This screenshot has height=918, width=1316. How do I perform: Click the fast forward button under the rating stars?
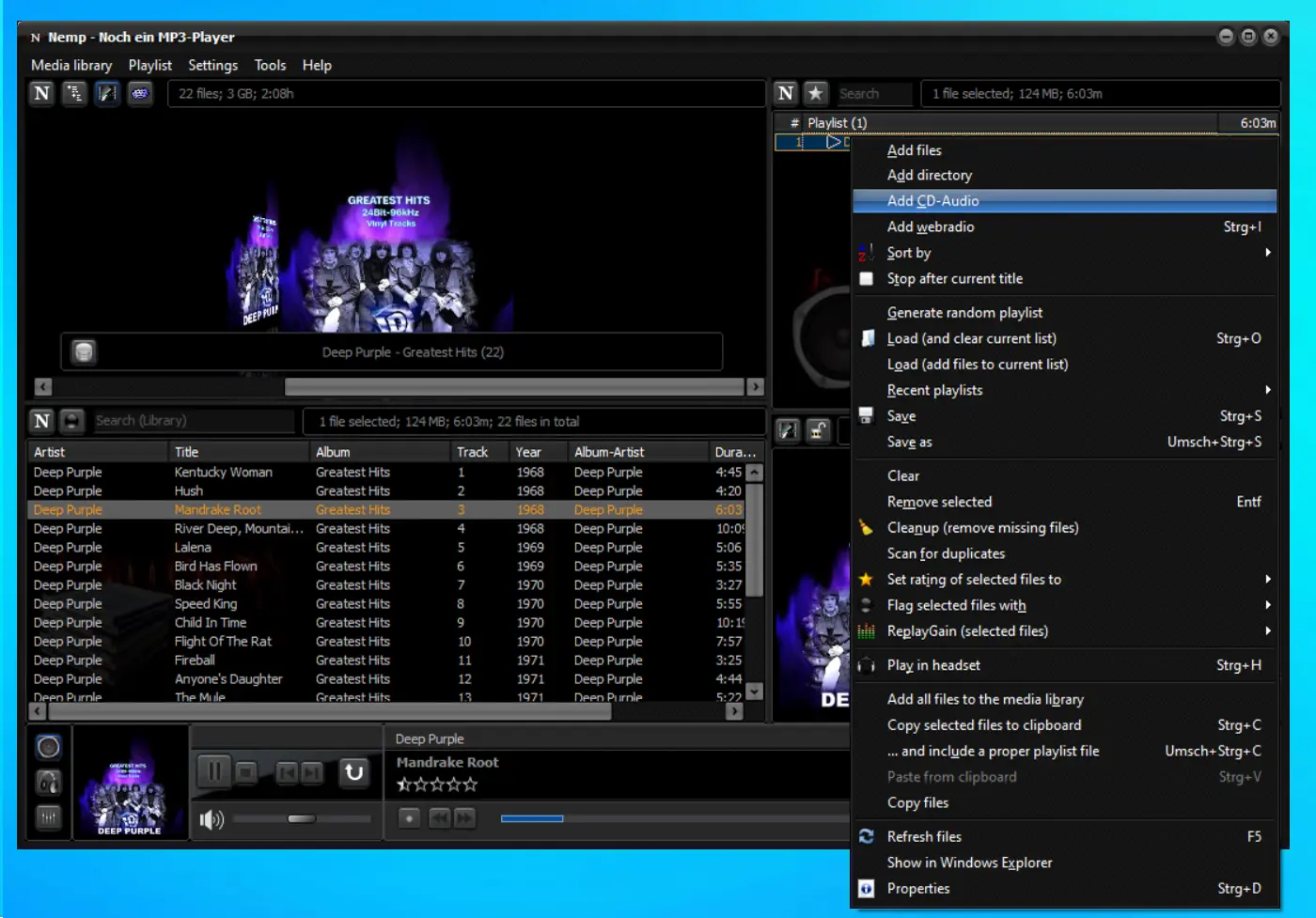464,818
